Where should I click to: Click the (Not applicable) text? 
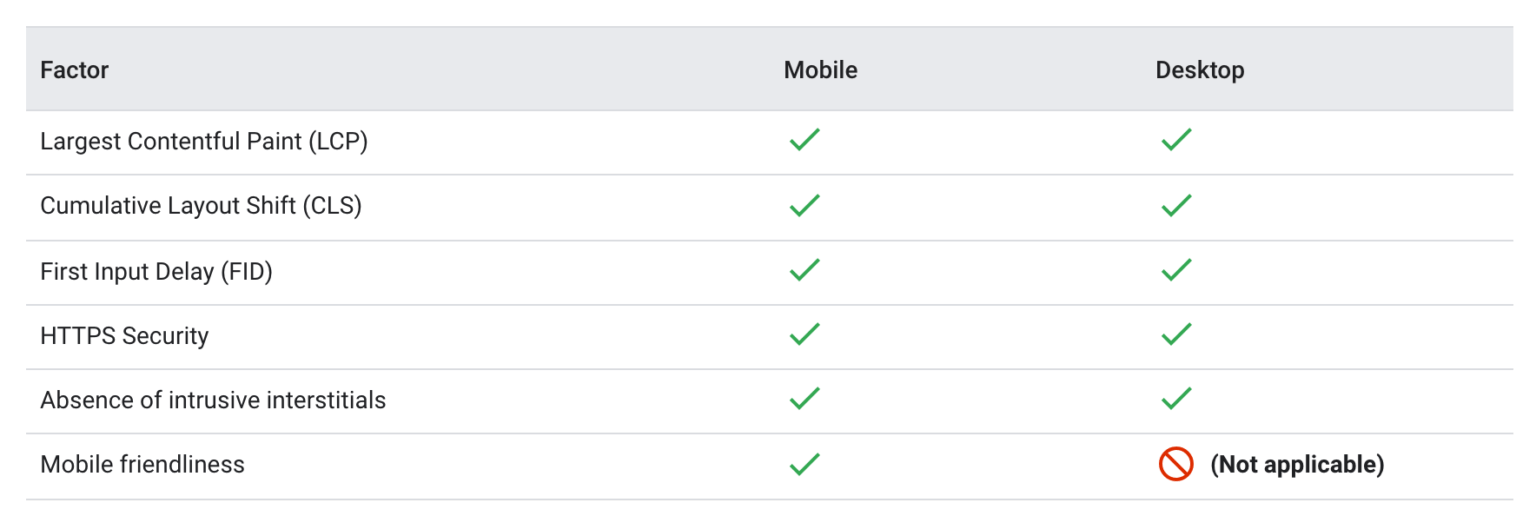point(1297,464)
